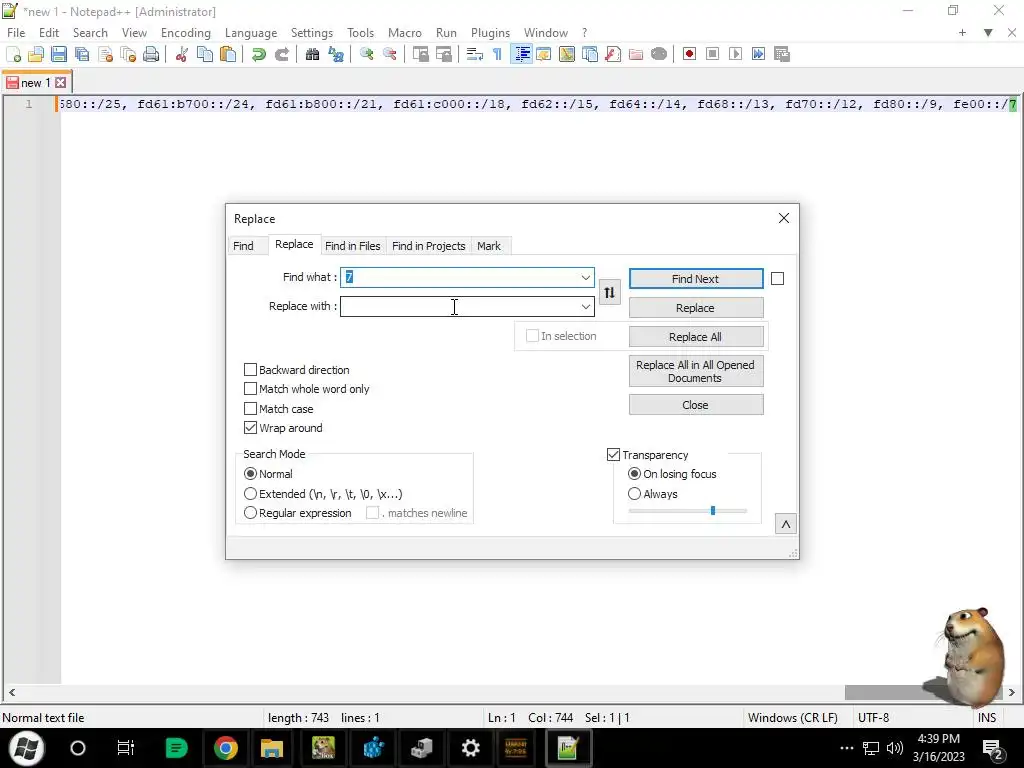Image resolution: width=1024 pixels, height=768 pixels.
Task: Undo with the green arrow icon
Action: (259, 54)
